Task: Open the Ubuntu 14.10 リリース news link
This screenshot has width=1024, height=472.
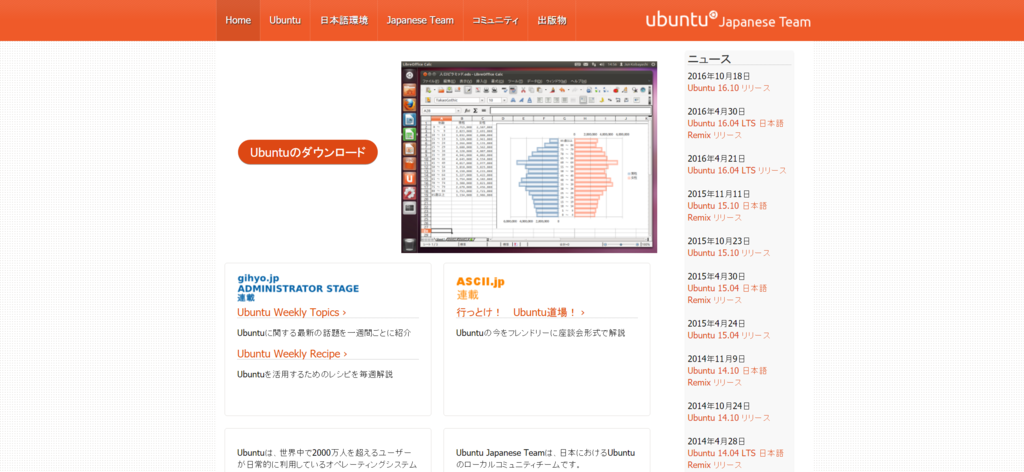Action: (729, 418)
